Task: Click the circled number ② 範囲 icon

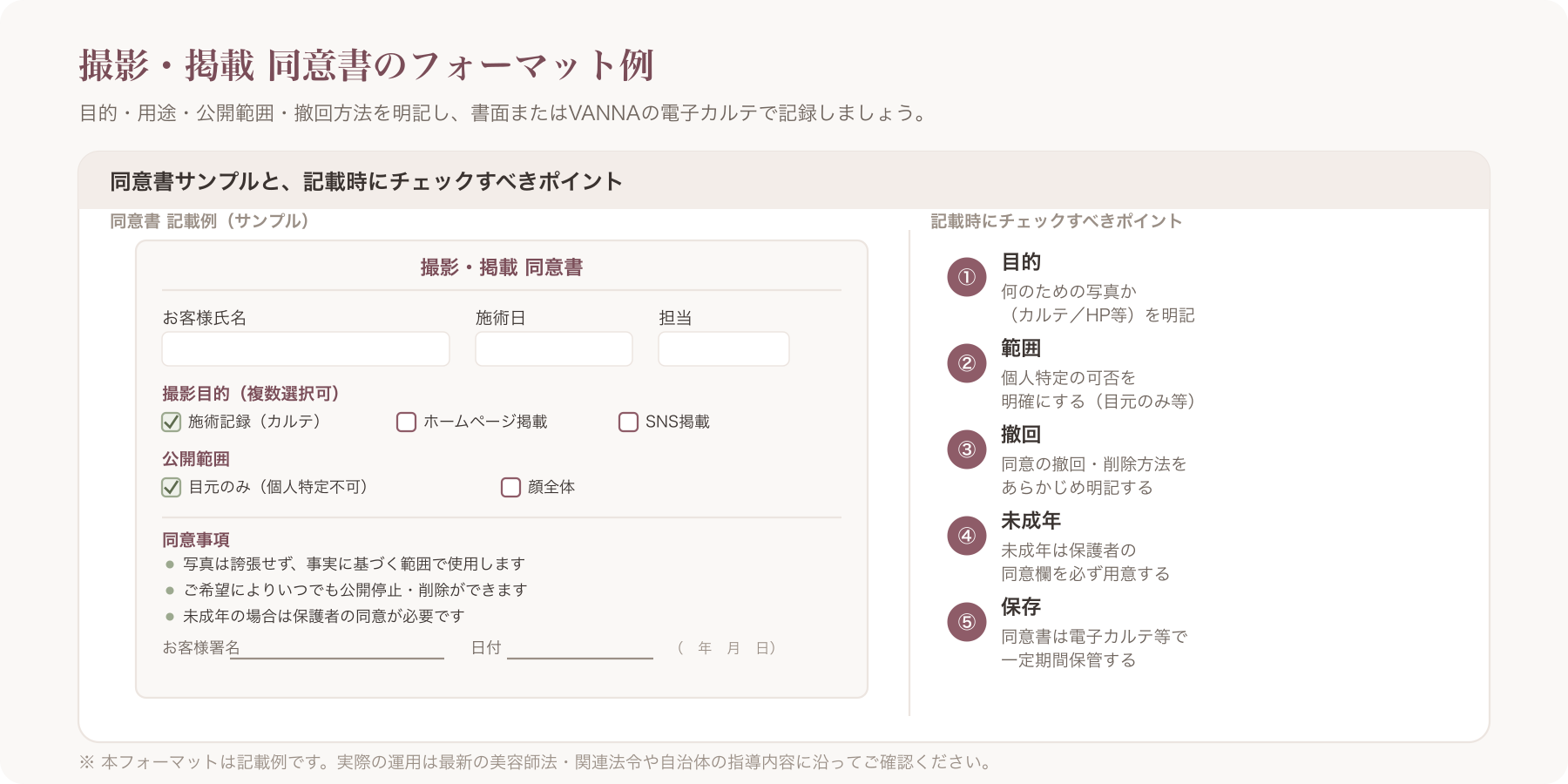Action: (x=966, y=363)
